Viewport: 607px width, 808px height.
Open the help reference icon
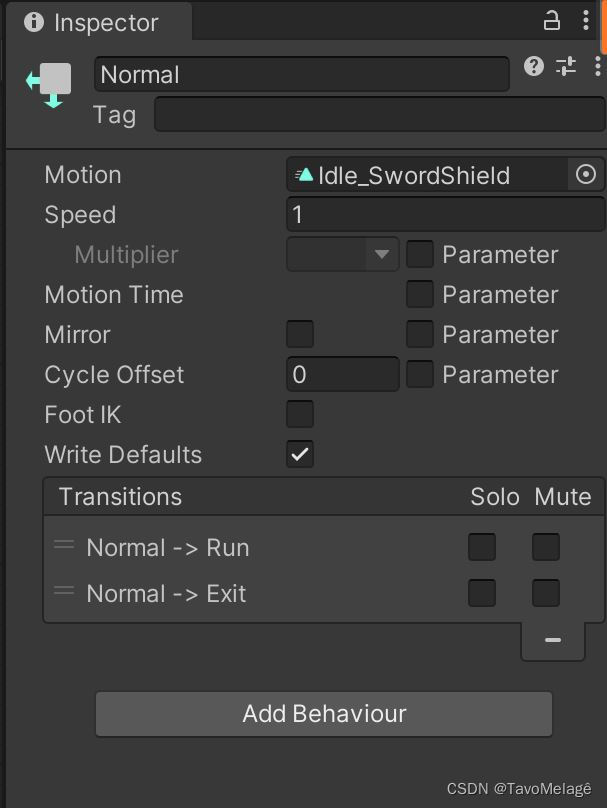(534, 66)
